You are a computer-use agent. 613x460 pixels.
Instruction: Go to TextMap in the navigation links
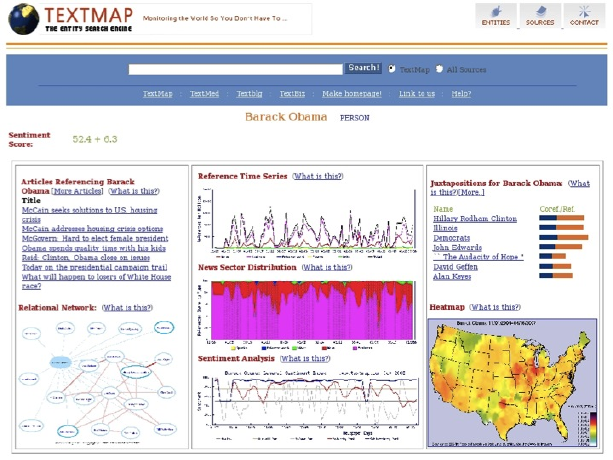coord(158,94)
